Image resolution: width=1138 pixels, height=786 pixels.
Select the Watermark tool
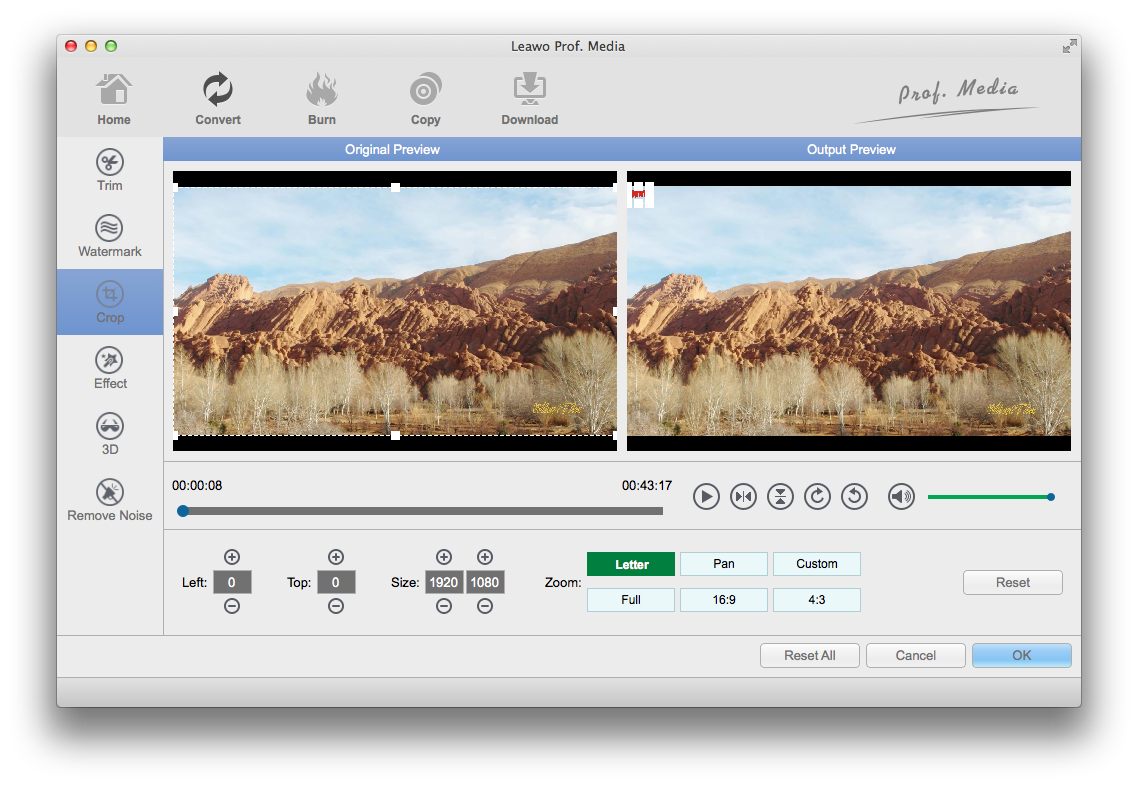coord(110,236)
